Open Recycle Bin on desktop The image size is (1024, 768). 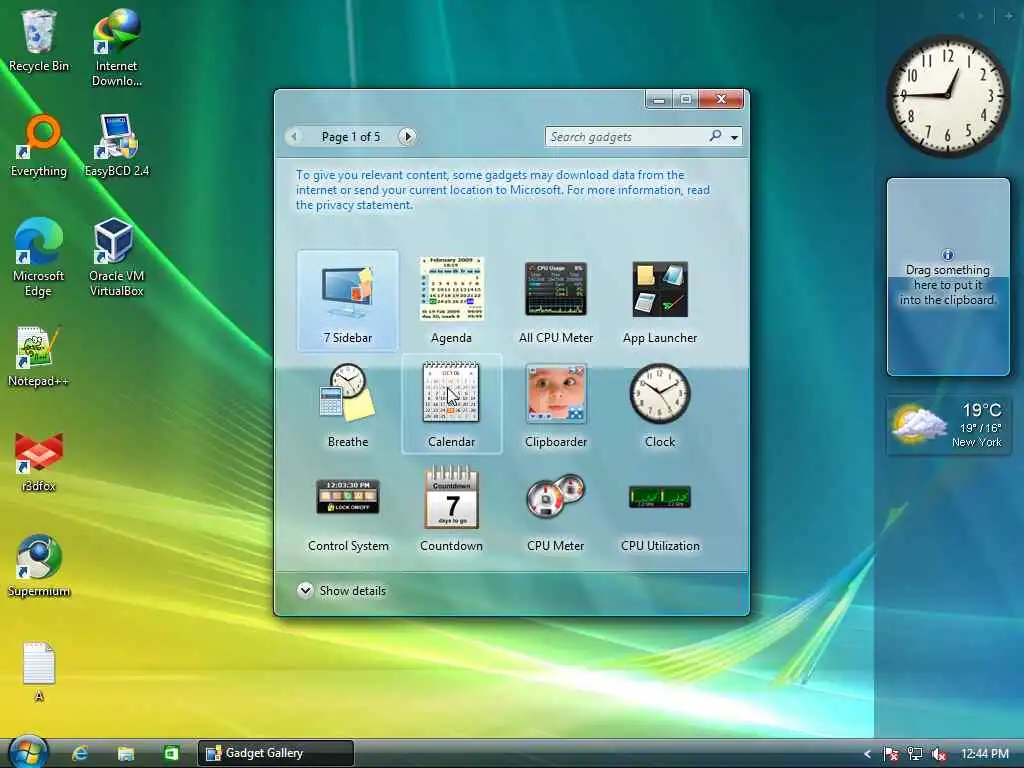coord(39,40)
